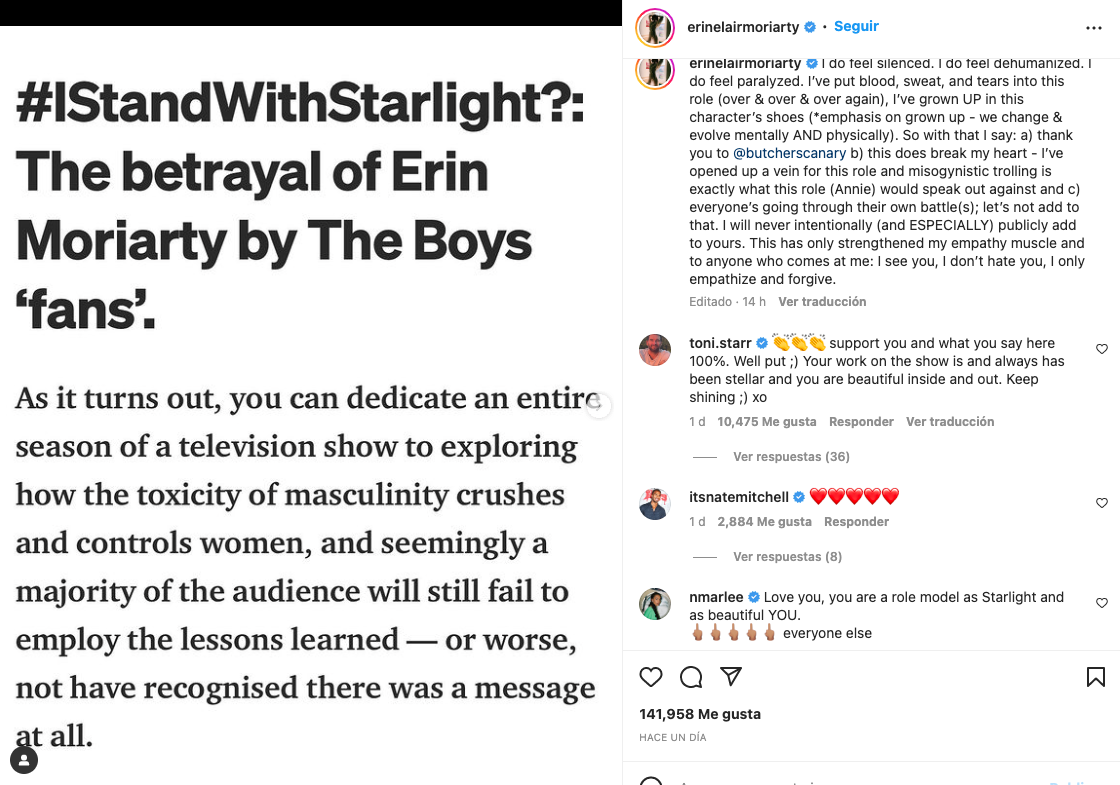
Task: Open comments with the speech bubble icon
Action: click(691, 677)
